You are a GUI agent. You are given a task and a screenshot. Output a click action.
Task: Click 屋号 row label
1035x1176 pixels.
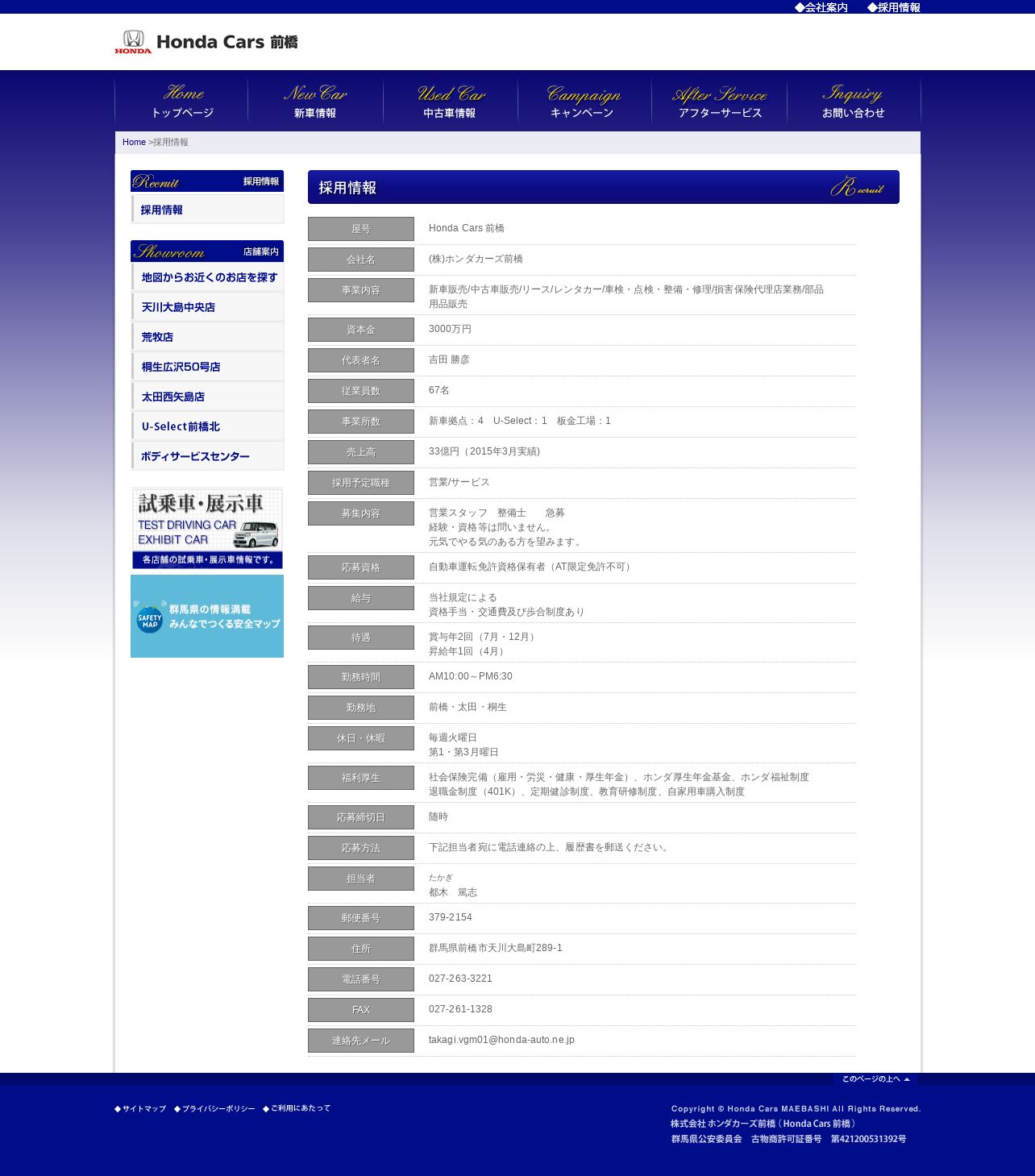coord(361,229)
